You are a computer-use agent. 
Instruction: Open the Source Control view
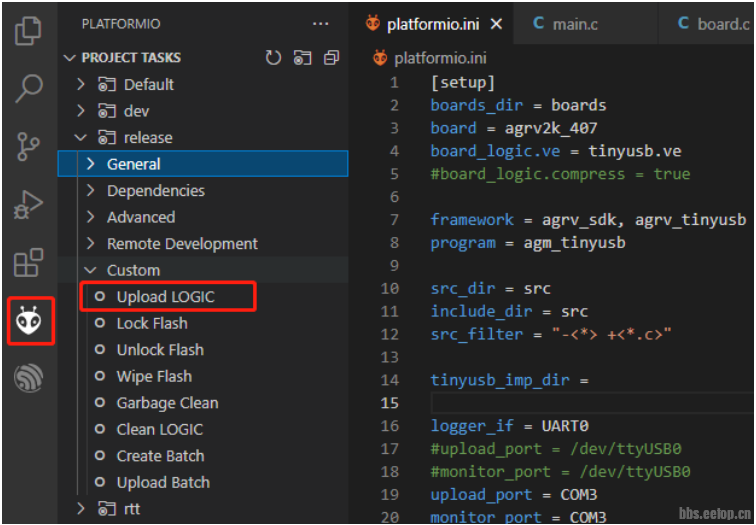click(x=29, y=147)
